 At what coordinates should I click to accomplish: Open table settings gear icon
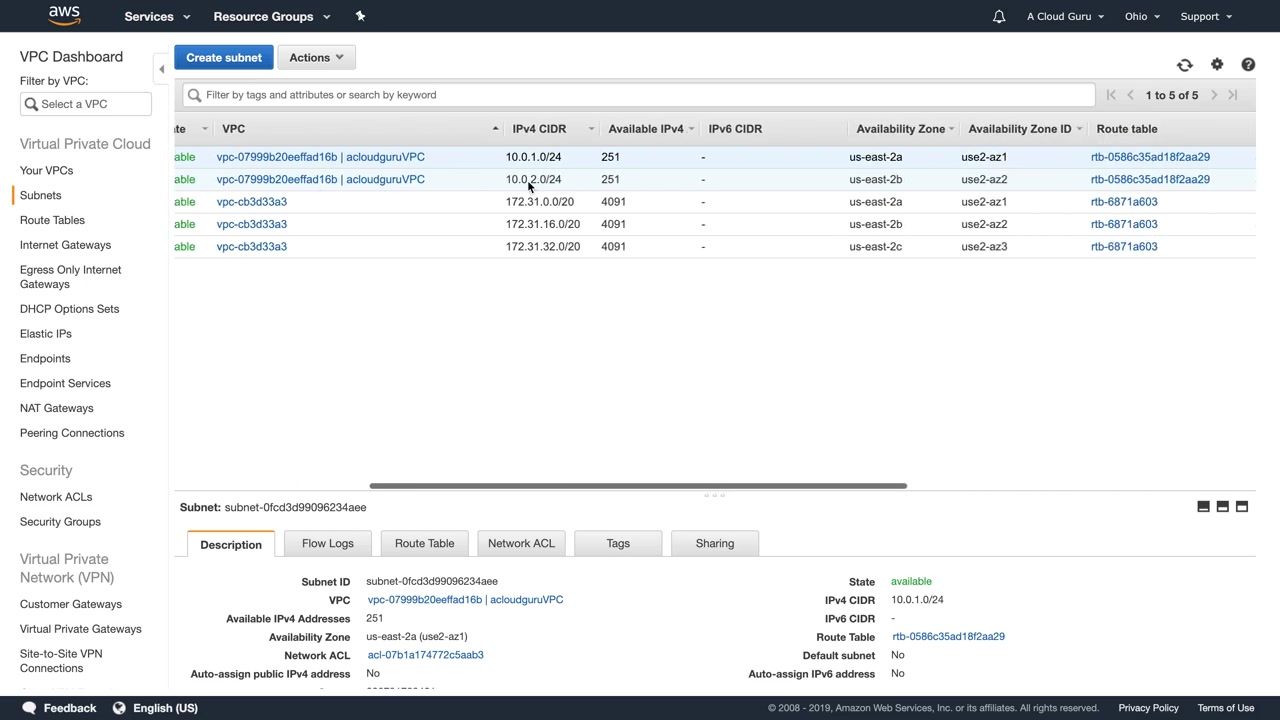1217,65
